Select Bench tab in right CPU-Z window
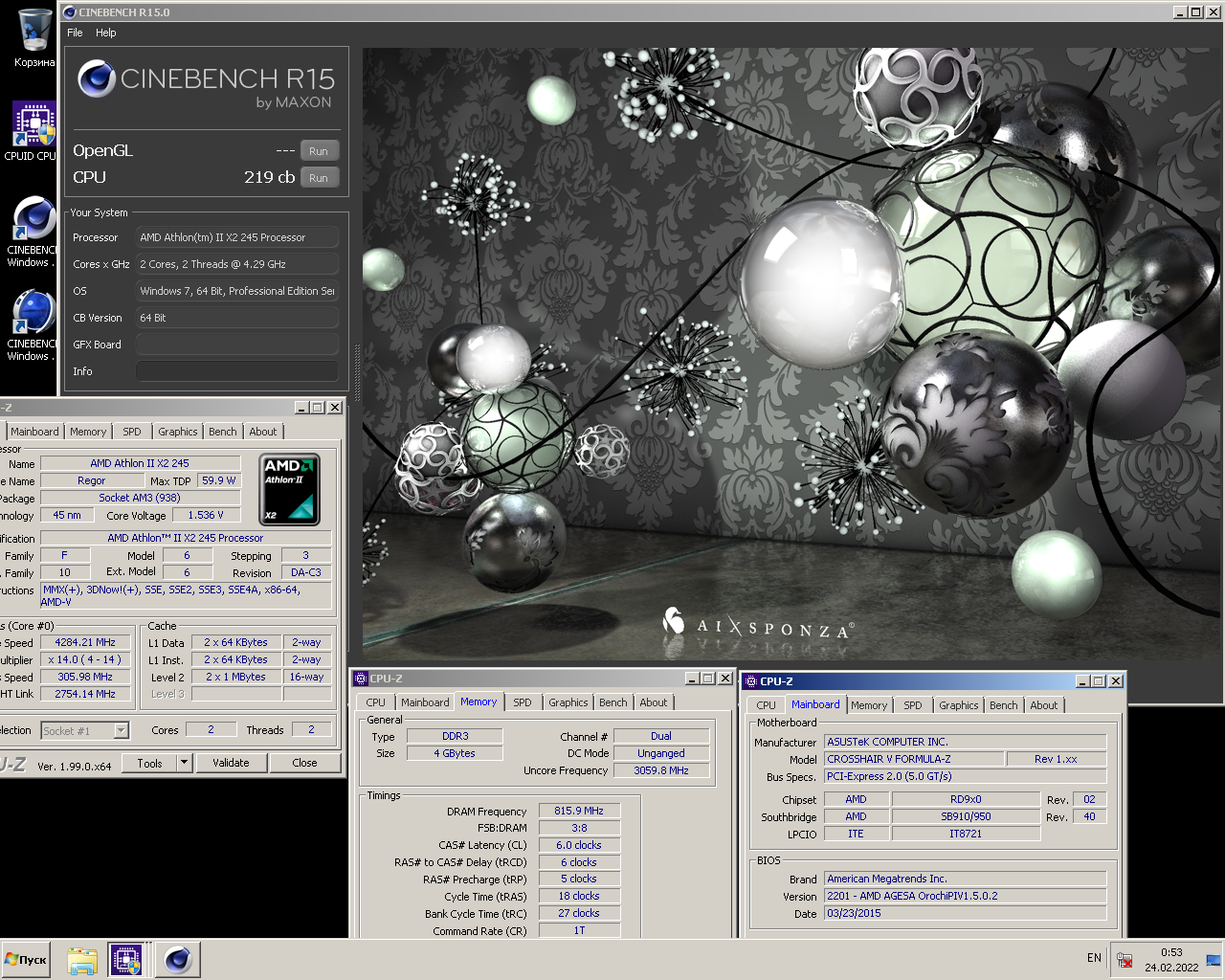 (1004, 705)
